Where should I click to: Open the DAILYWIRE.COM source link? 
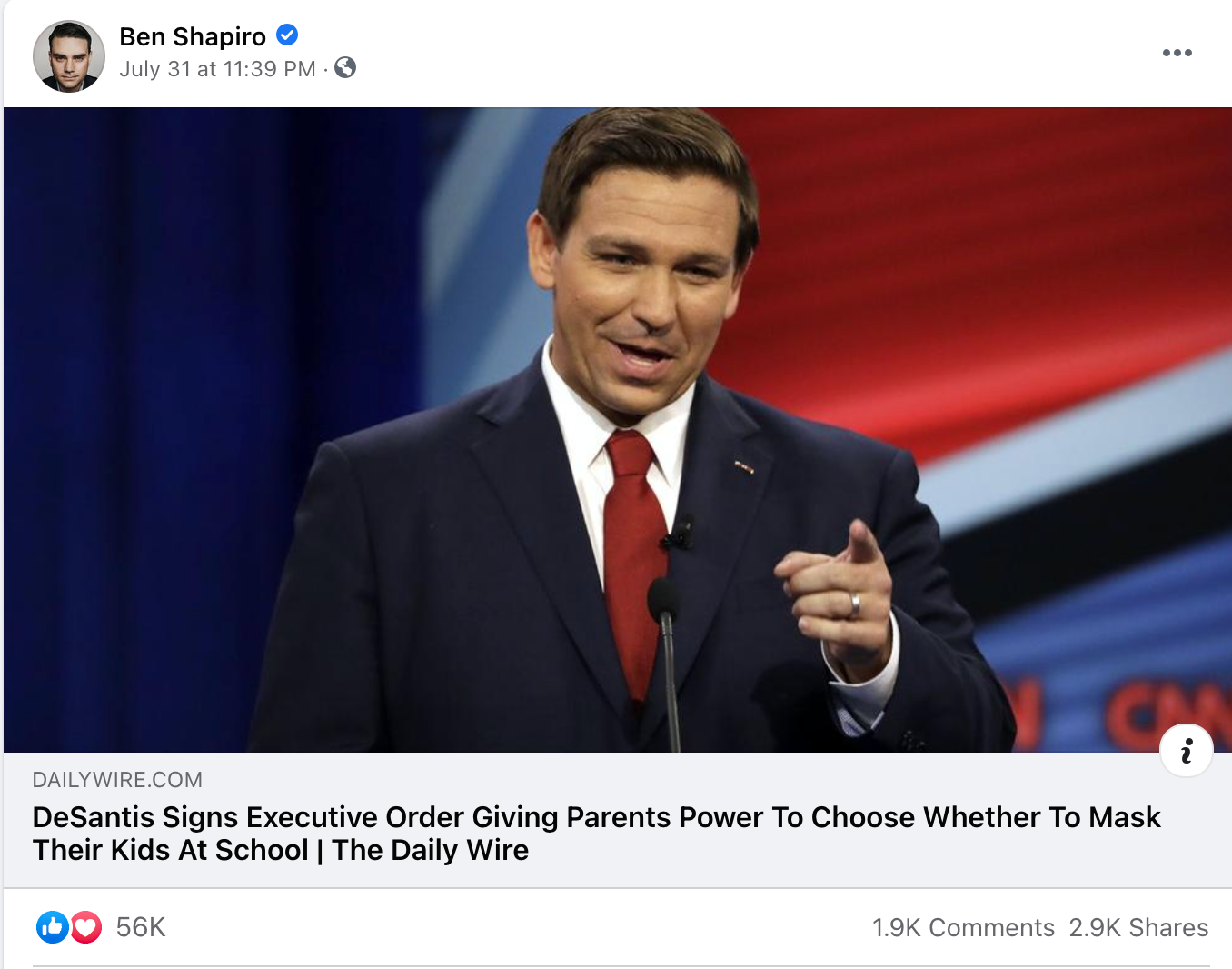click(x=116, y=779)
